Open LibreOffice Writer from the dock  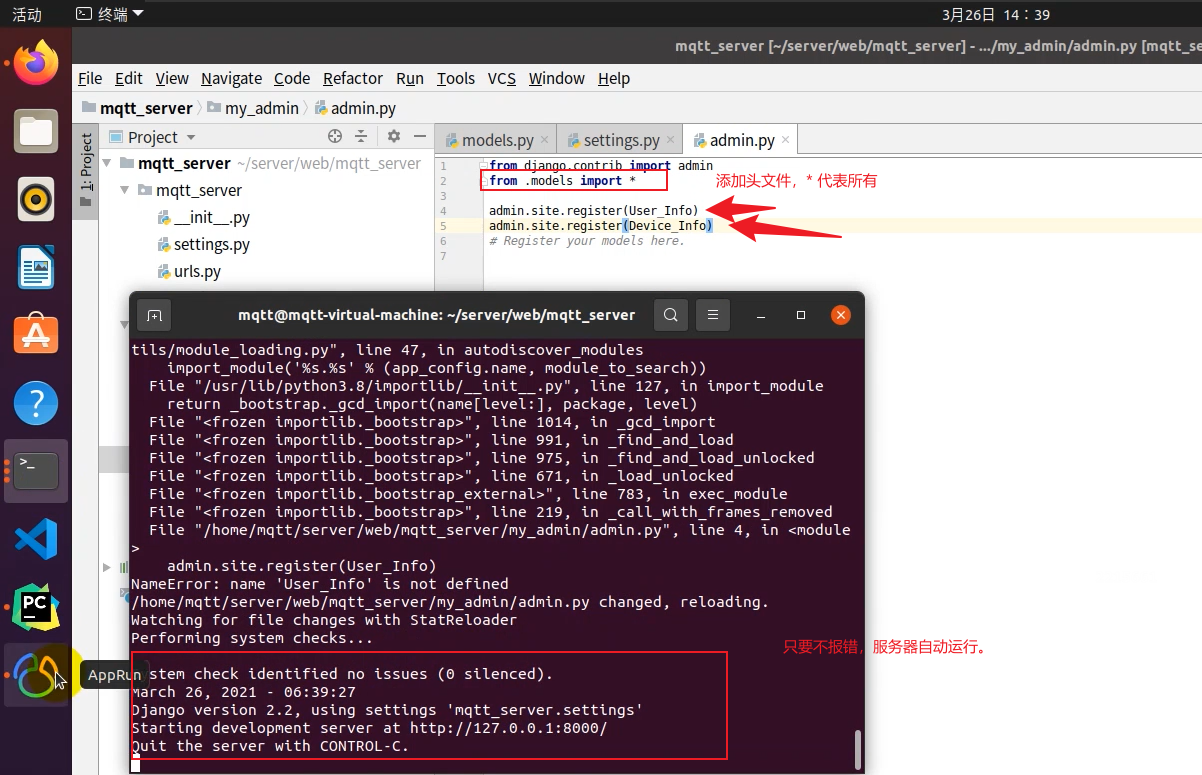[36, 267]
